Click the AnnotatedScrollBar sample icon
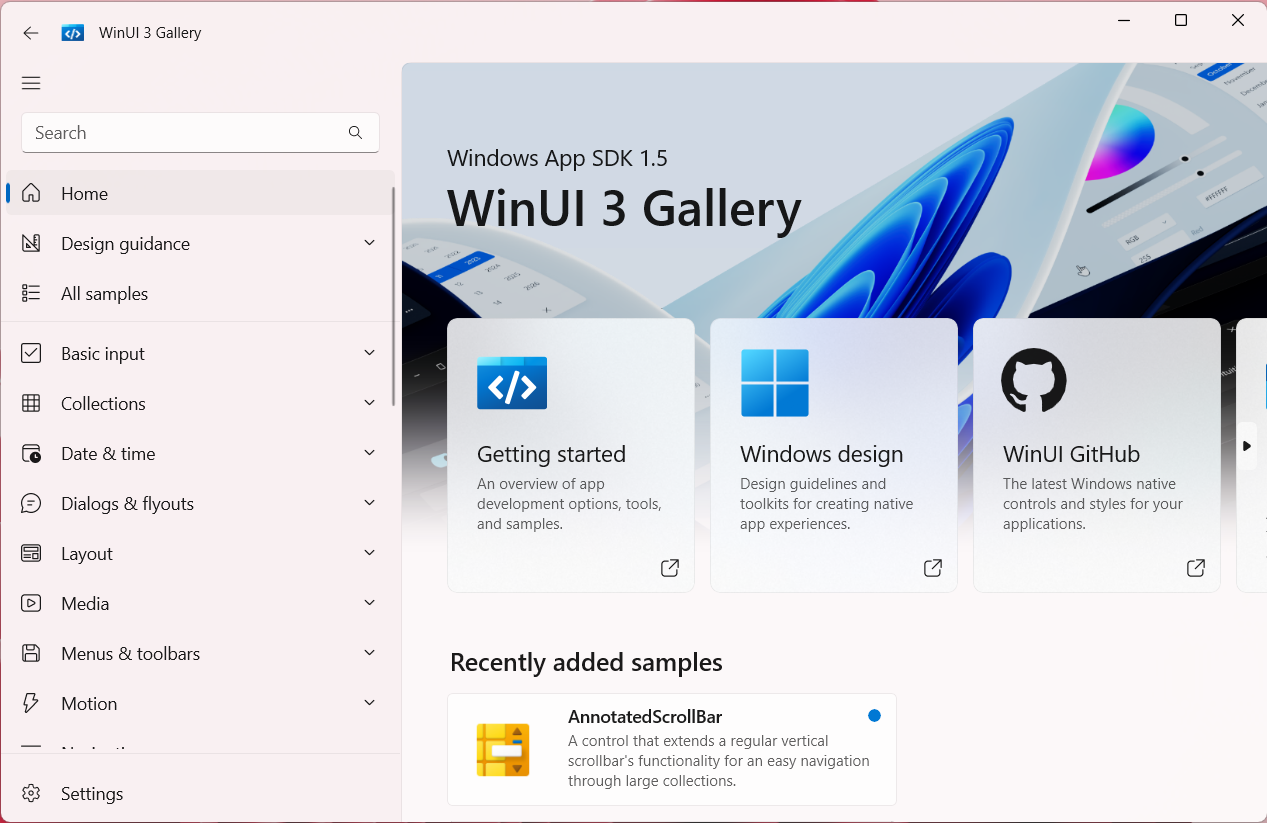 click(502, 750)
